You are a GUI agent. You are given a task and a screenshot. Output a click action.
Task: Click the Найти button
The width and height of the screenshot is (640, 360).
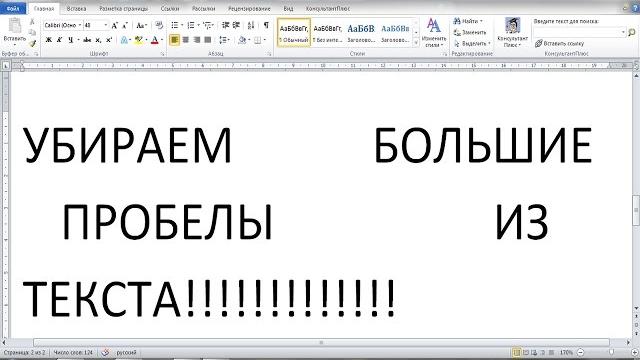pyautogui.click(x=468, y=21)
